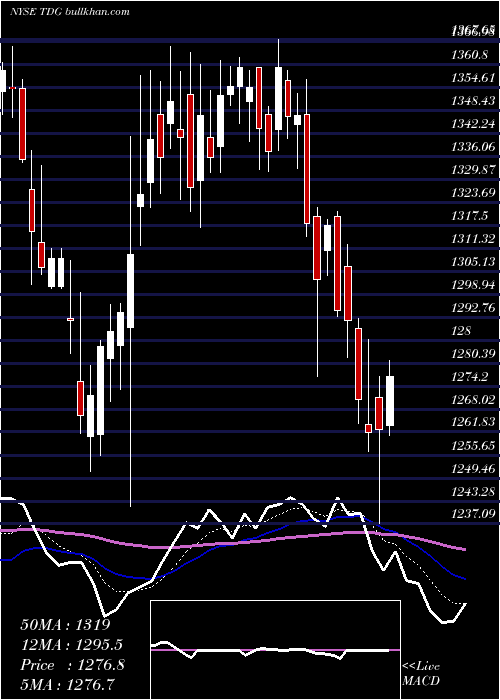Image resolution: width=500 pixels, height=700 pixels.
Task: Select the 1348.43 price axis label
Action: point(473,101)
